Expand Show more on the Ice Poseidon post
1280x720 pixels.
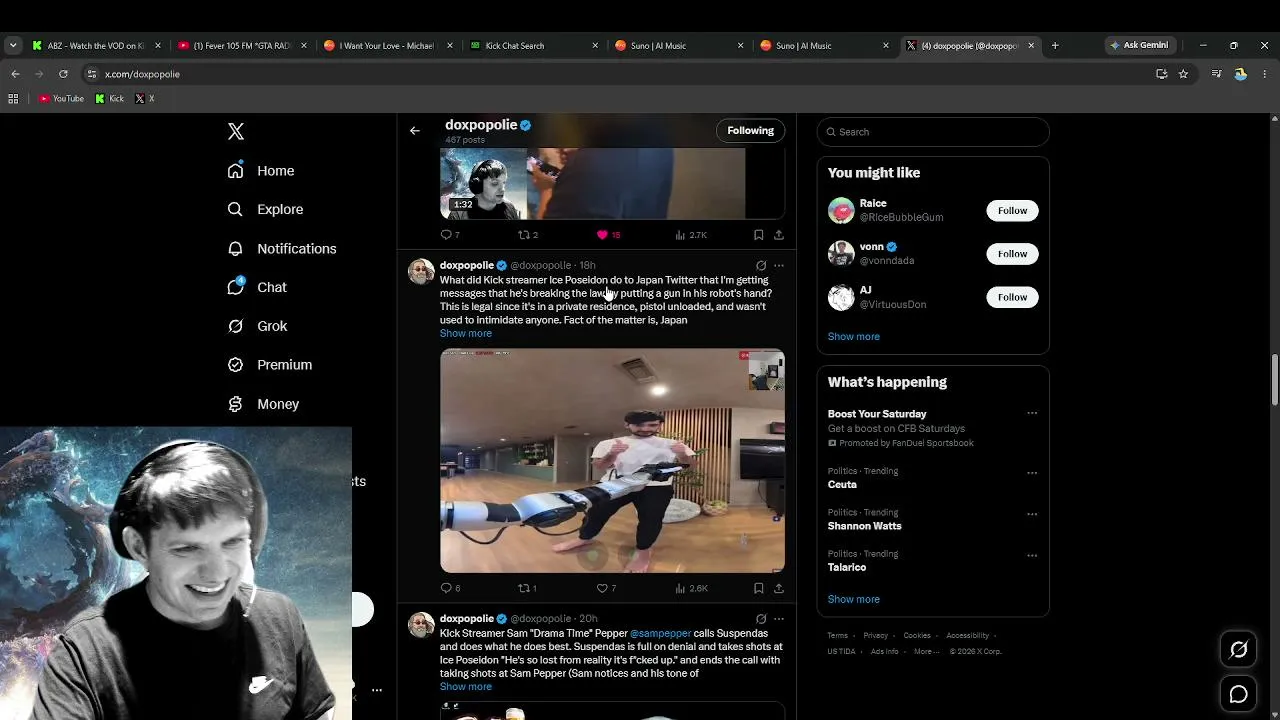[x=466, y=333]
